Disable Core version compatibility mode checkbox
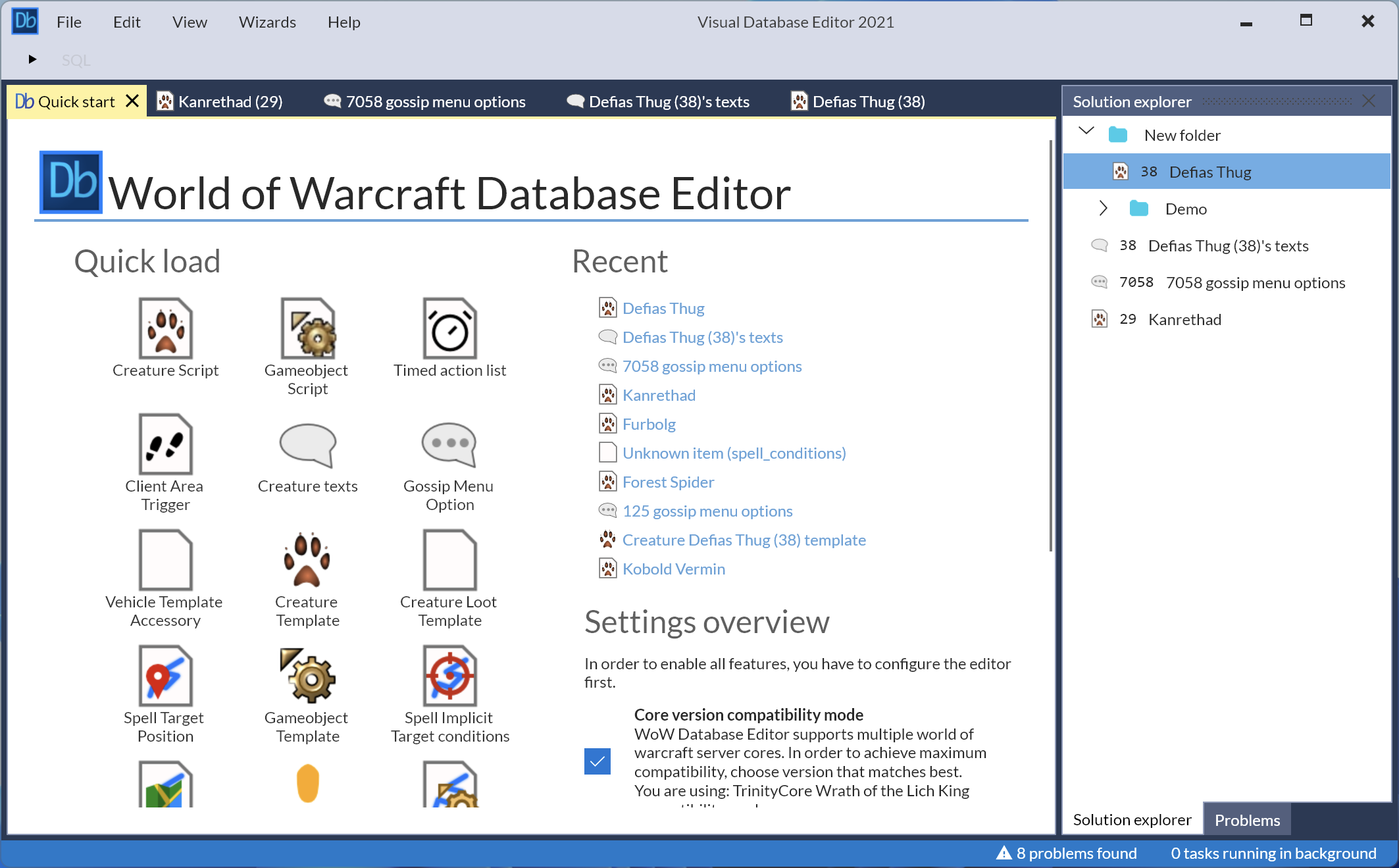The height and width of the screenshot is (868, 1399). (597, 761)
